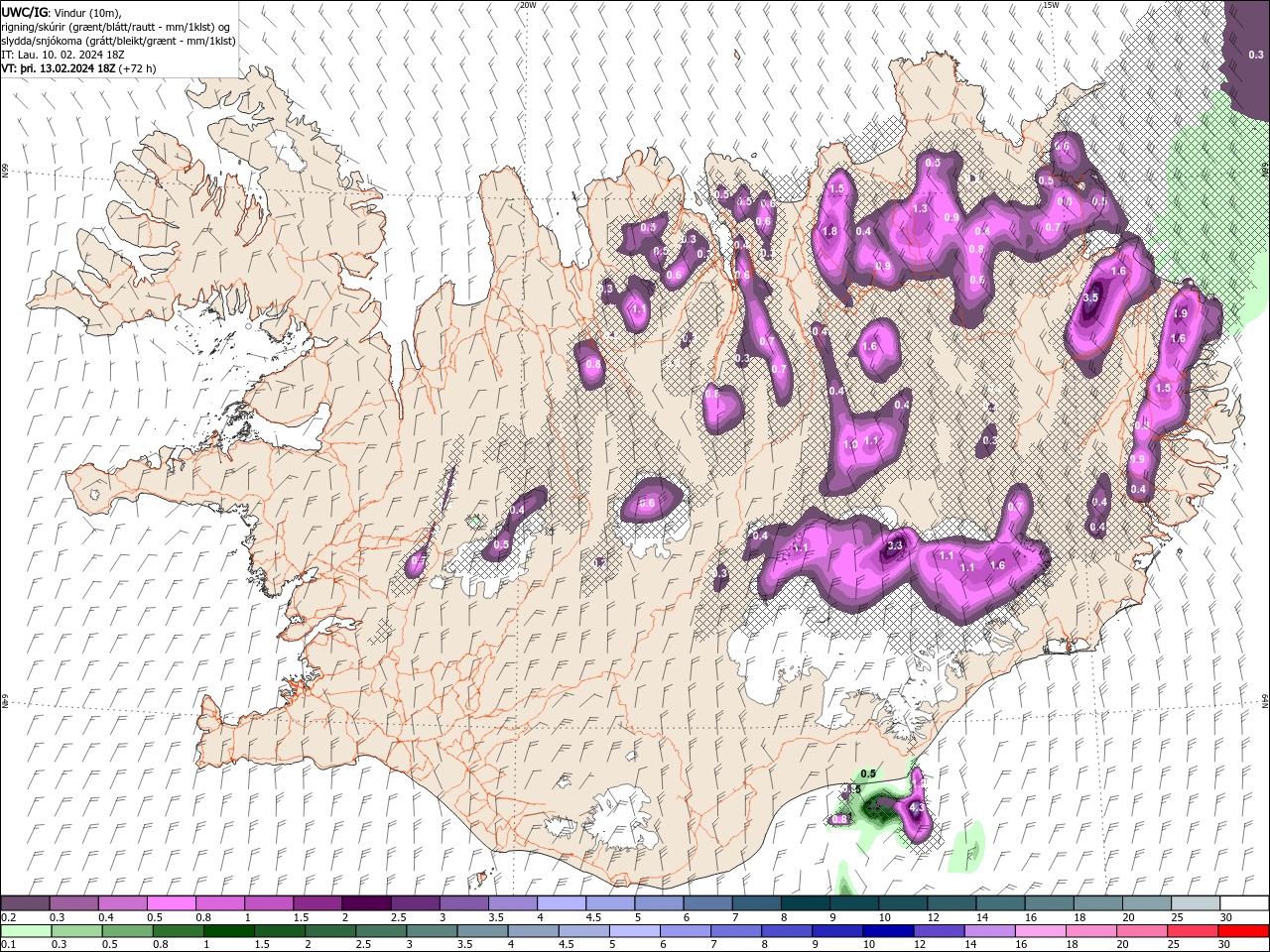The image size is (1270, 952).
Task: Click the '4.3' value on the south coast
Action: click(x=917, y=808)
